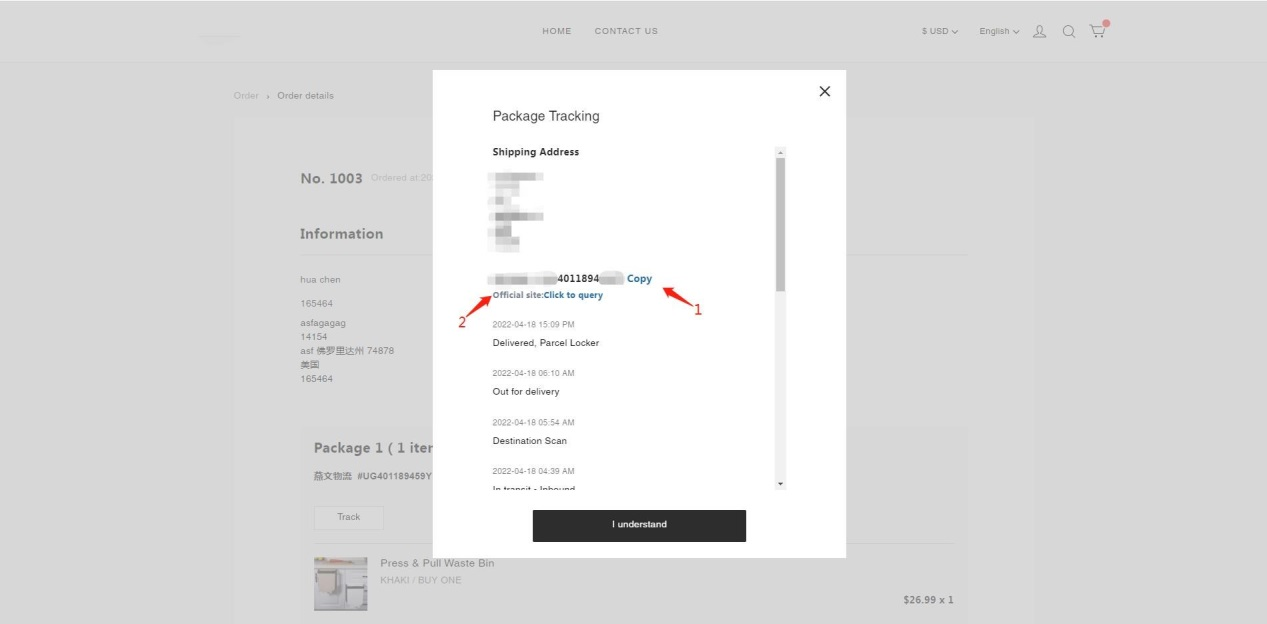Open the Click to query link
1267x624 pixels.
(x=573, y=295)
